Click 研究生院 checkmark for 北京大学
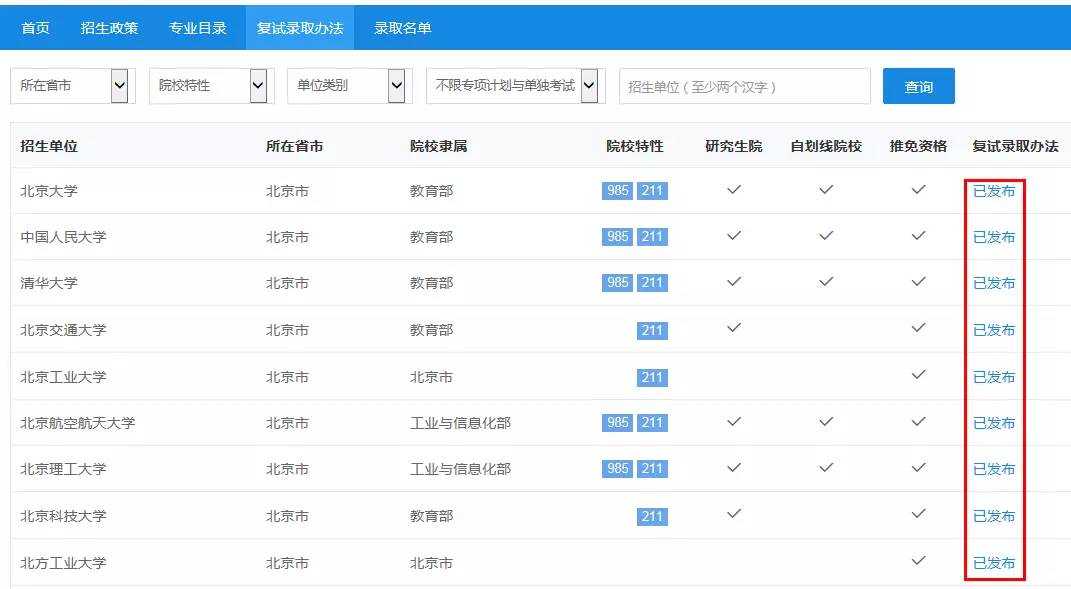This screenshot has height=589, width=1071. pyautogui.click(x=734, y=189)
